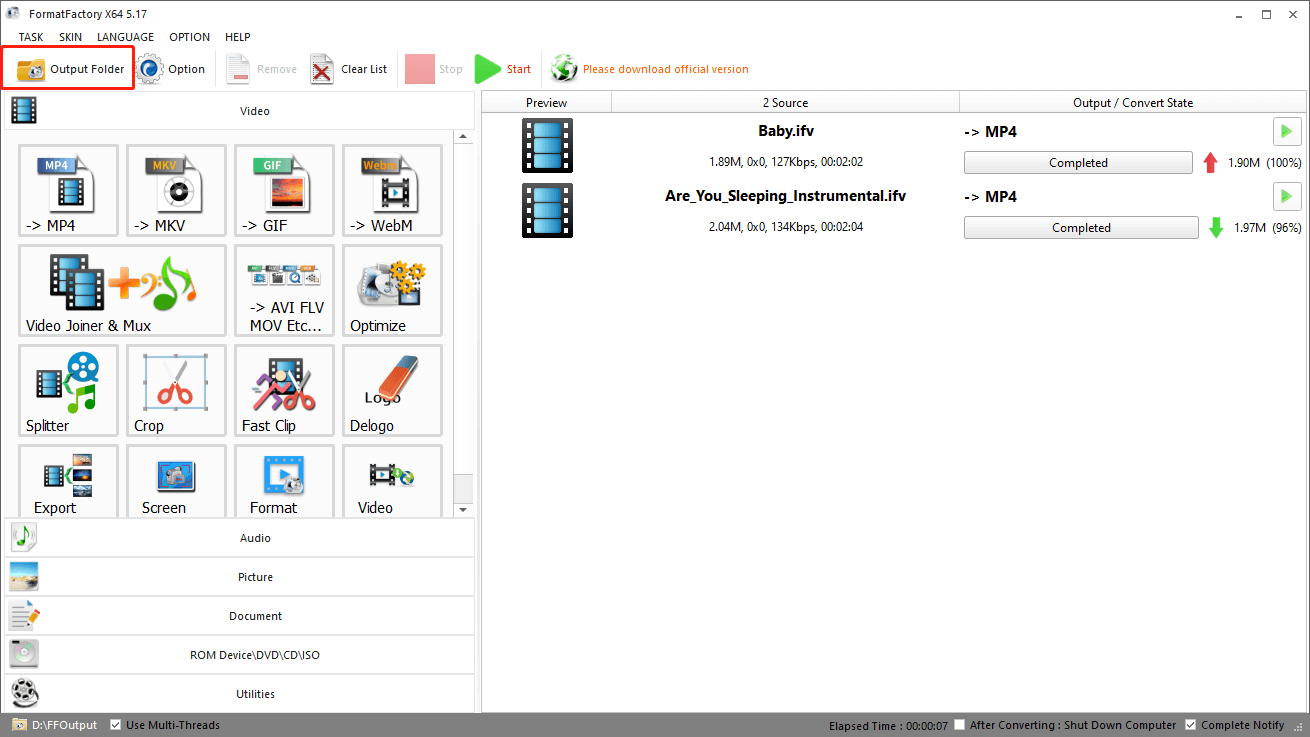Screen dimensions: 1310x737
Task: Click Baby.ifv details 1.89M 127Kbps text
Action: (786, 162)
